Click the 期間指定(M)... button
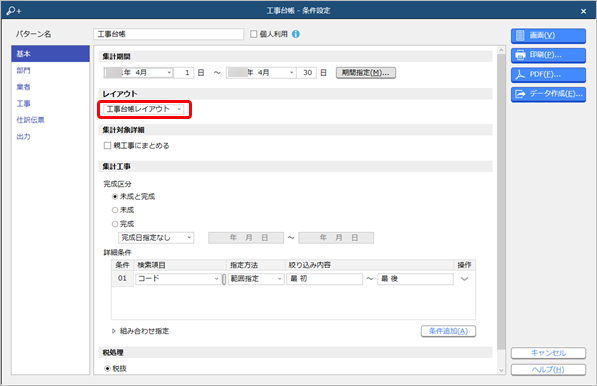 pos(366,73)
